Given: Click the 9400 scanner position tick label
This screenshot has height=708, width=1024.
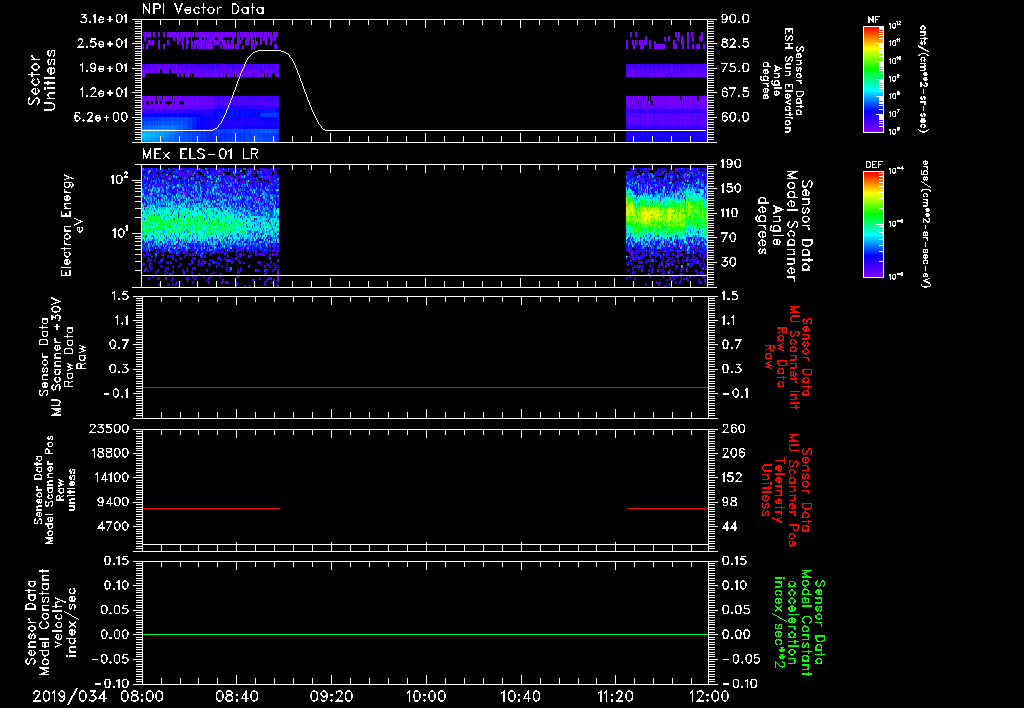Looking at the screenshot, I should click(113, 502).
